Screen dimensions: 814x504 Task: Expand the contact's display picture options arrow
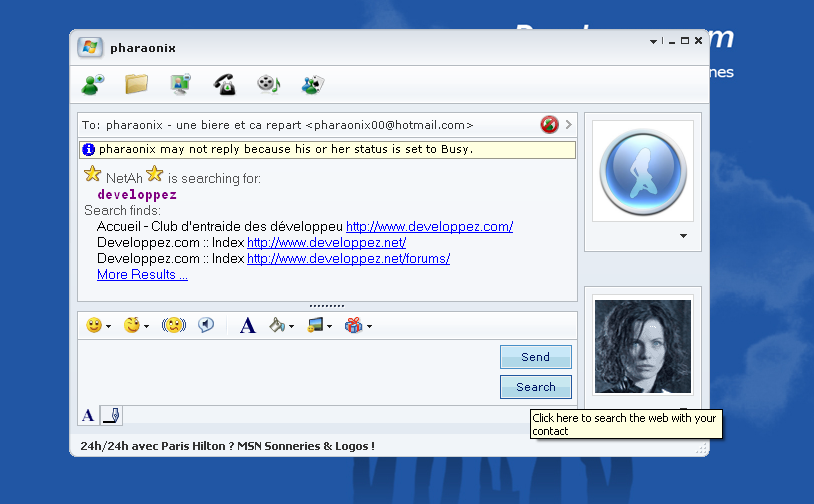683,237
